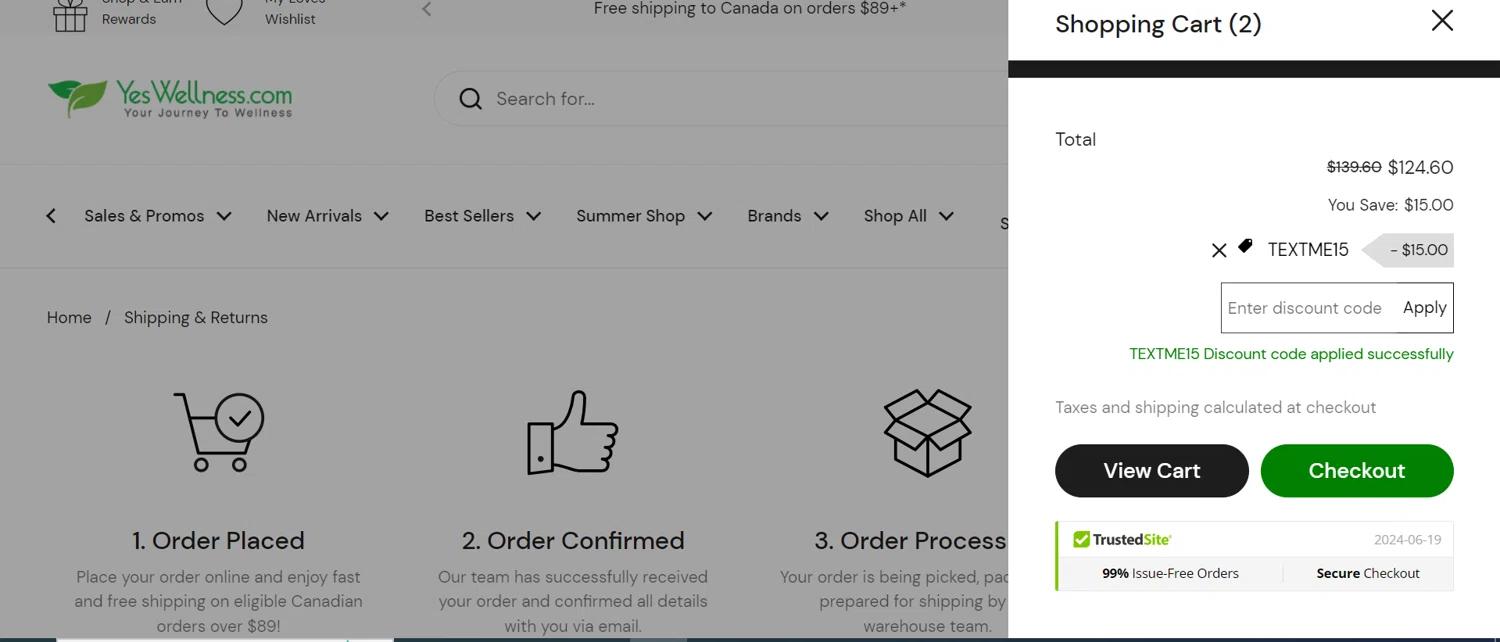Expand the New Arrivals dropdown
Screen dimensions: 1500x642
327,216
